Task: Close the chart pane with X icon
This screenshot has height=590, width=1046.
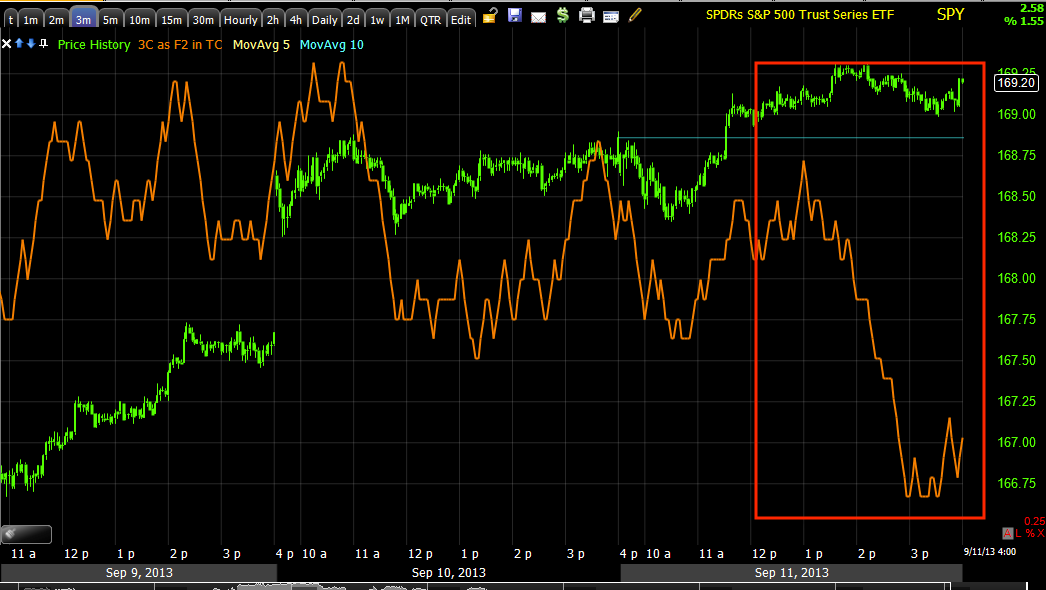Action: click(x=7, y=44)
